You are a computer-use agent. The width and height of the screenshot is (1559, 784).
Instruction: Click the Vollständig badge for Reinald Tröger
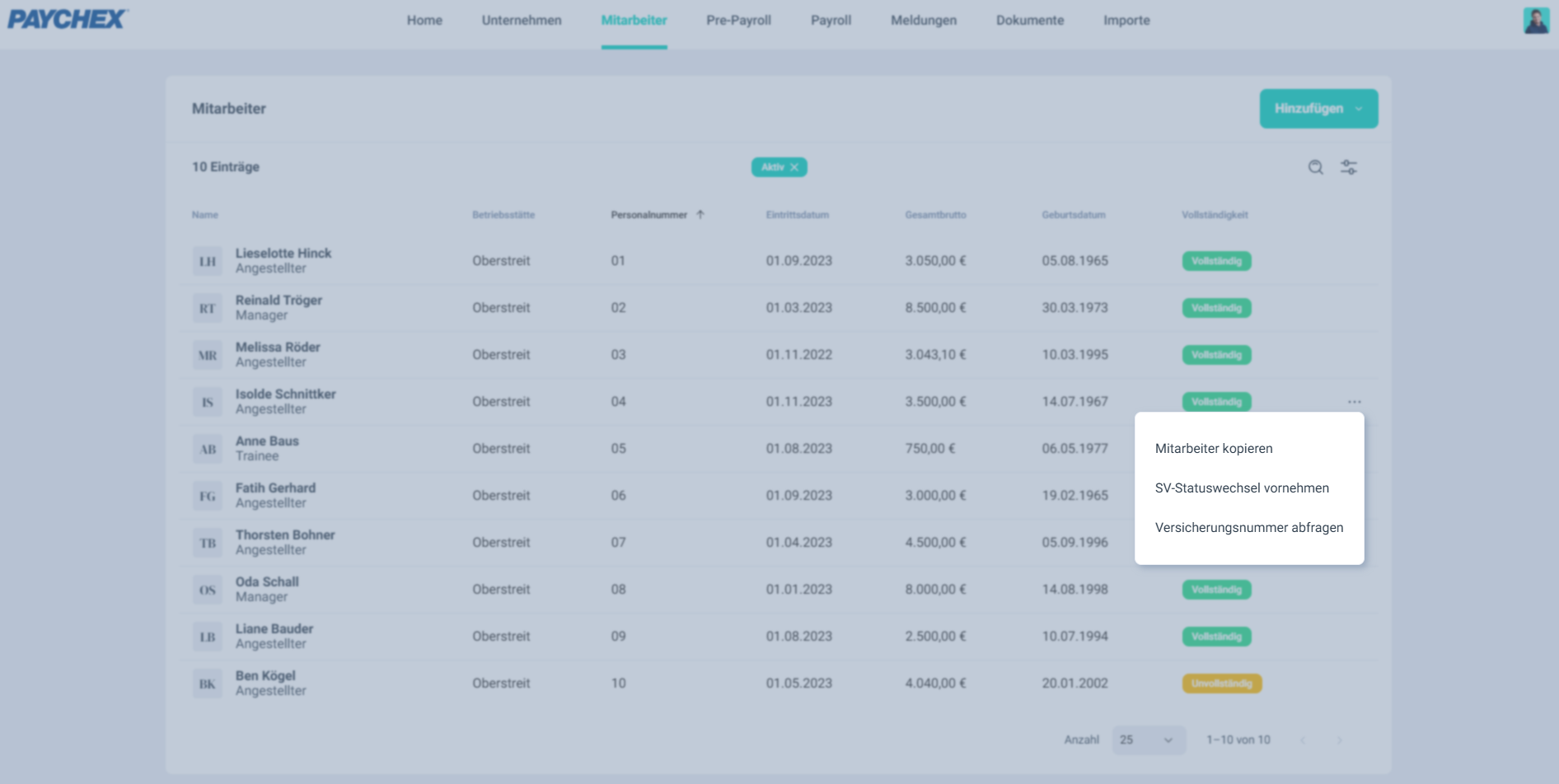pos(1216,308)
